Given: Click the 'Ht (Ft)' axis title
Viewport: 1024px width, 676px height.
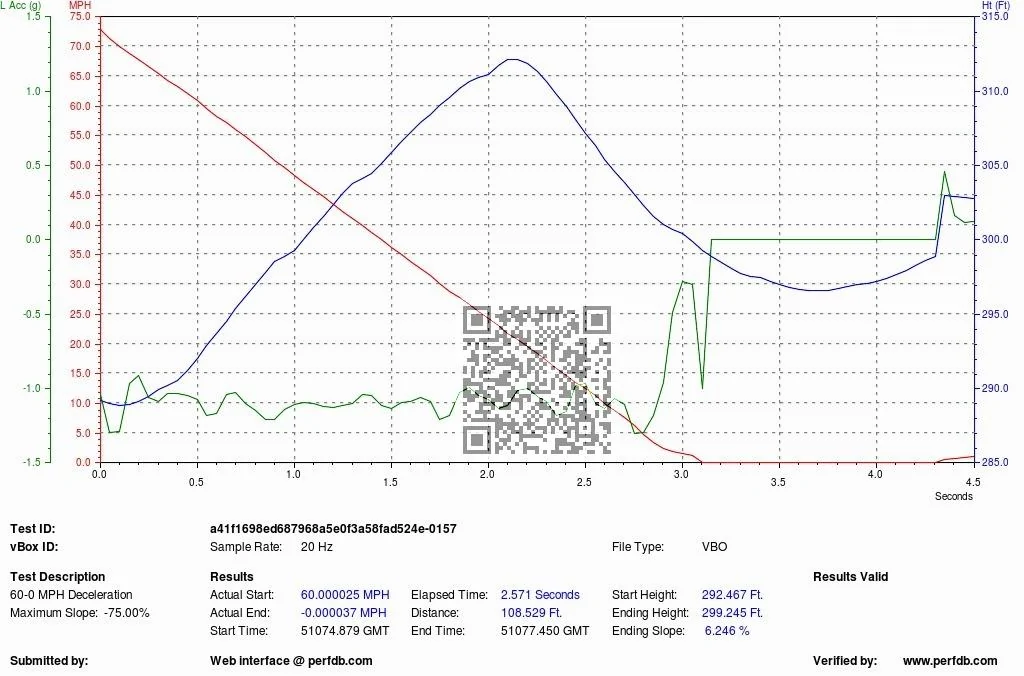Looking at the screenshot, I should [996, 5].
